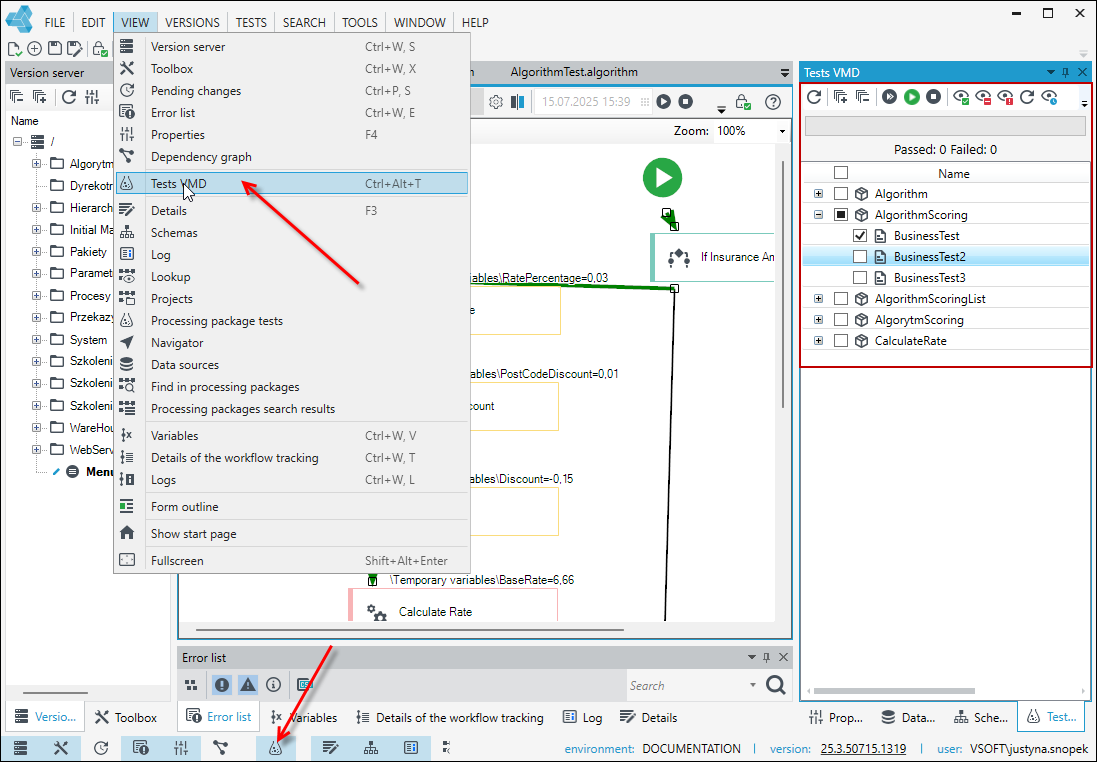Show passed tests with the green-check eye
Screen dimensions: 1097x762
tap(961, 97)
